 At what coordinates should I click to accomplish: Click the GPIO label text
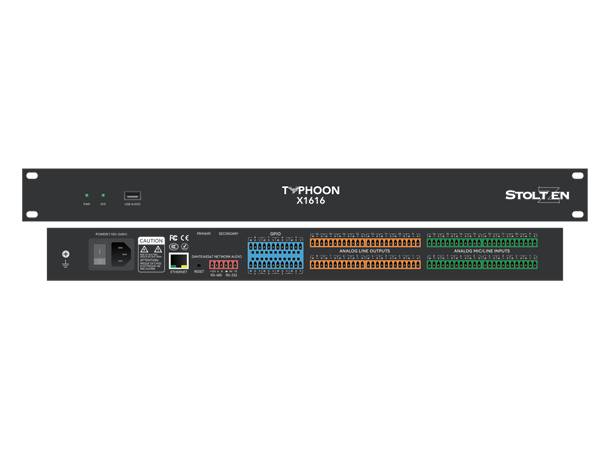point(275,234)
